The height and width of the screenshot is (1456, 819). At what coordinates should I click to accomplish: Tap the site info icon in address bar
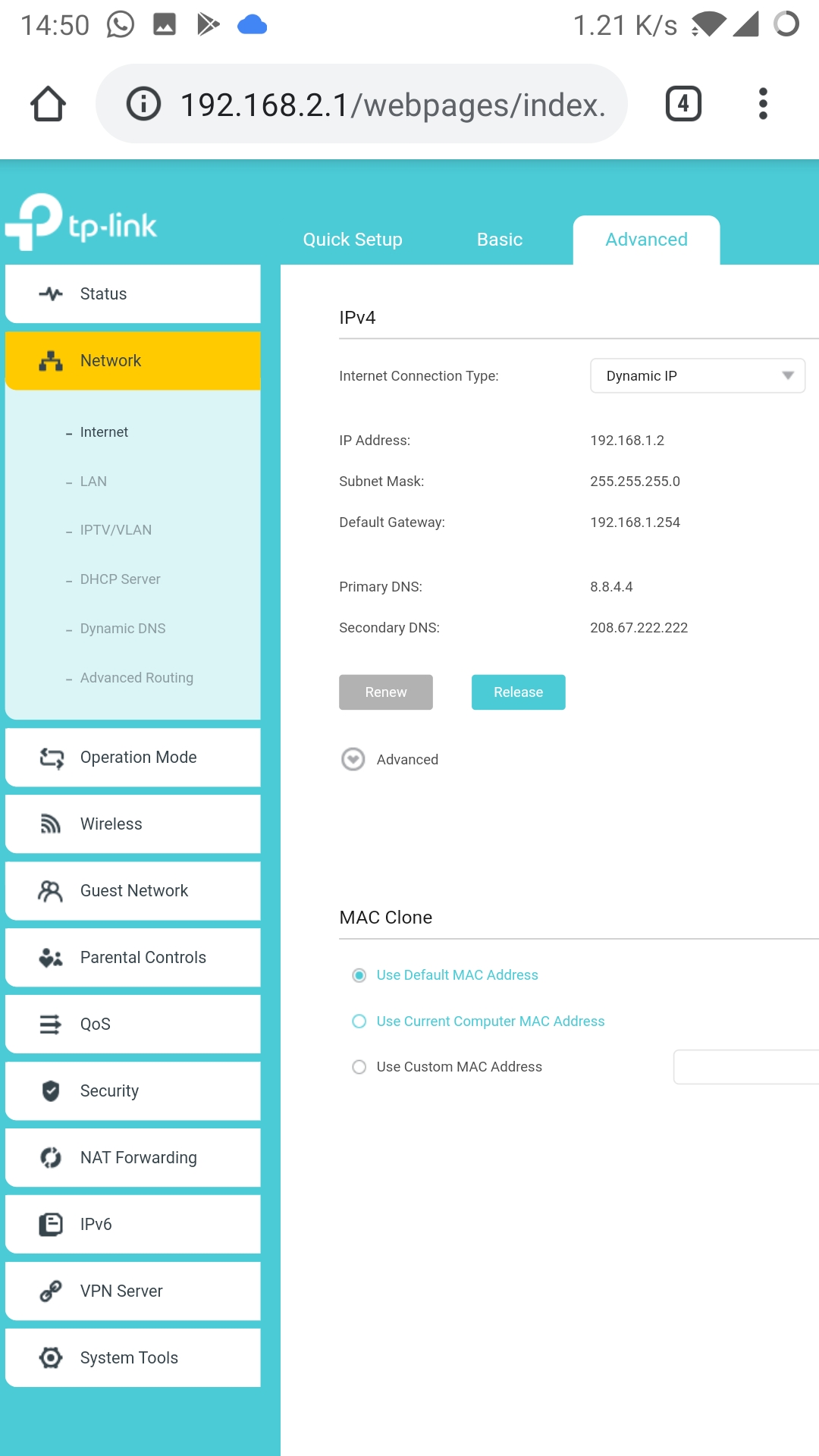click(x=143, y=104)
